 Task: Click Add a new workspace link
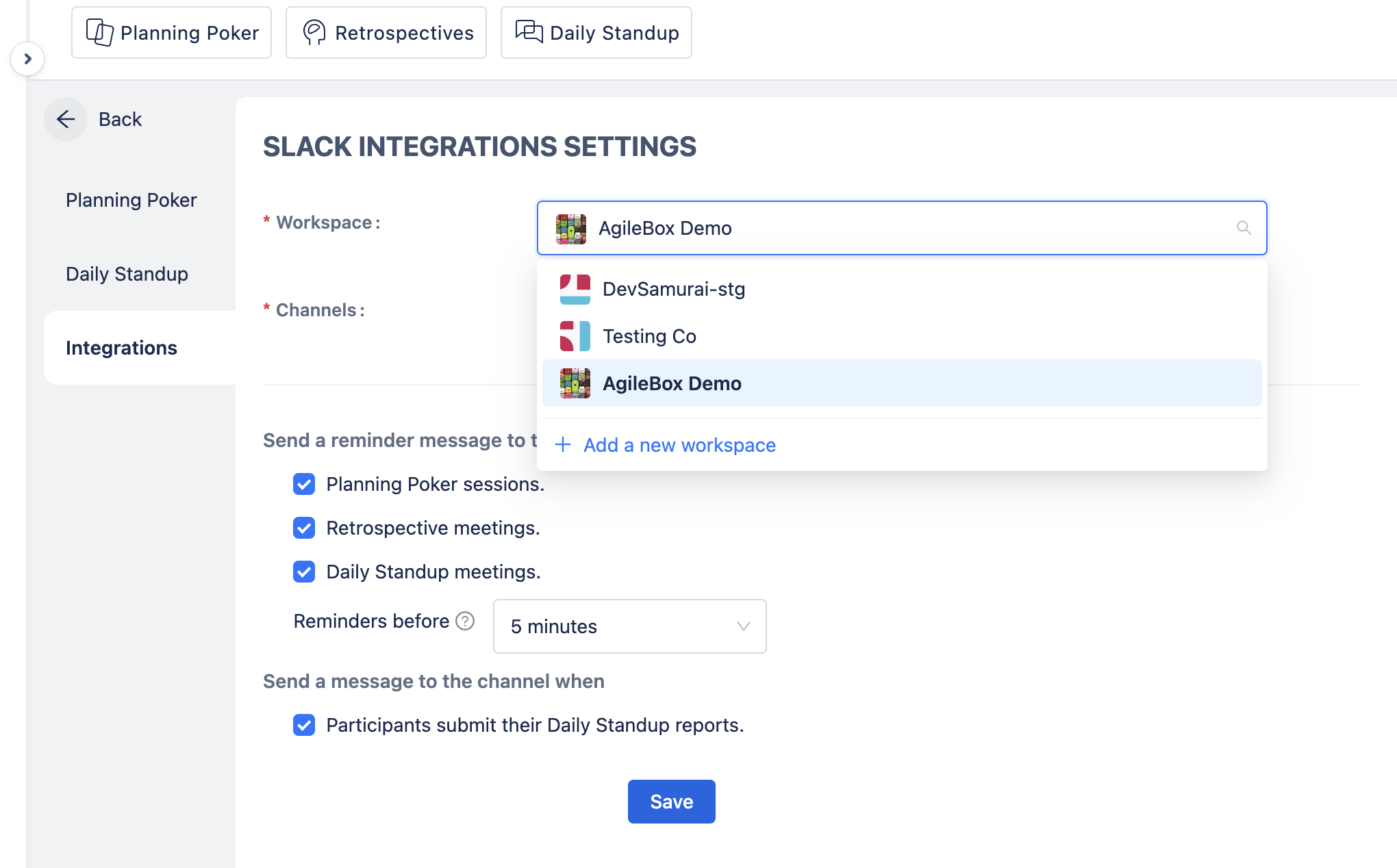click(679, 445)
